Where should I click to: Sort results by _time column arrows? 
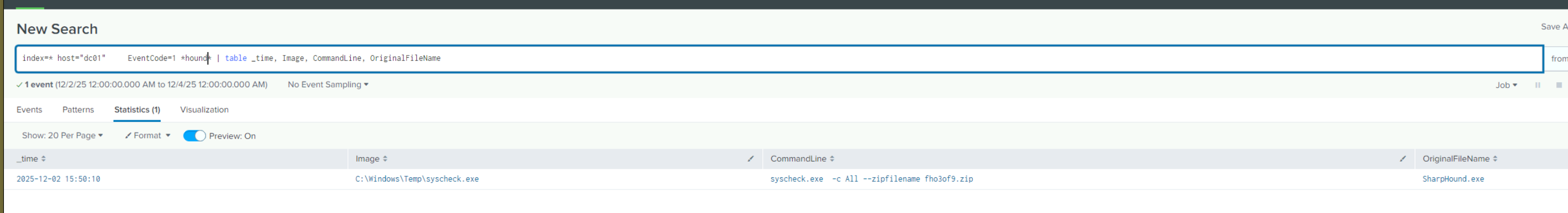tap(44, 159)
